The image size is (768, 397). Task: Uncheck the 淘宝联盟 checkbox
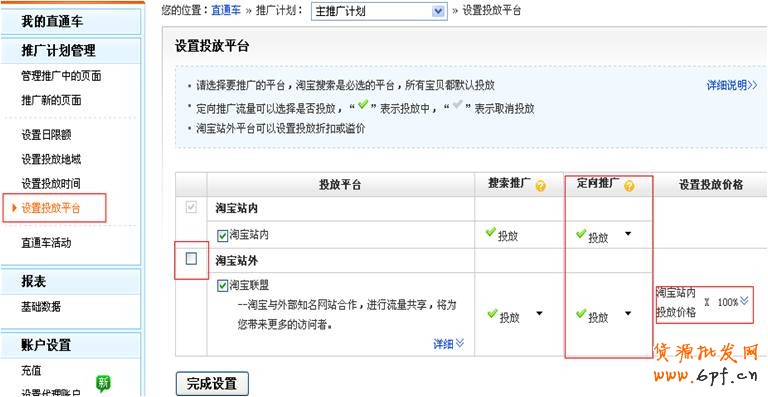pyautogui.click(x=223, y=285)
